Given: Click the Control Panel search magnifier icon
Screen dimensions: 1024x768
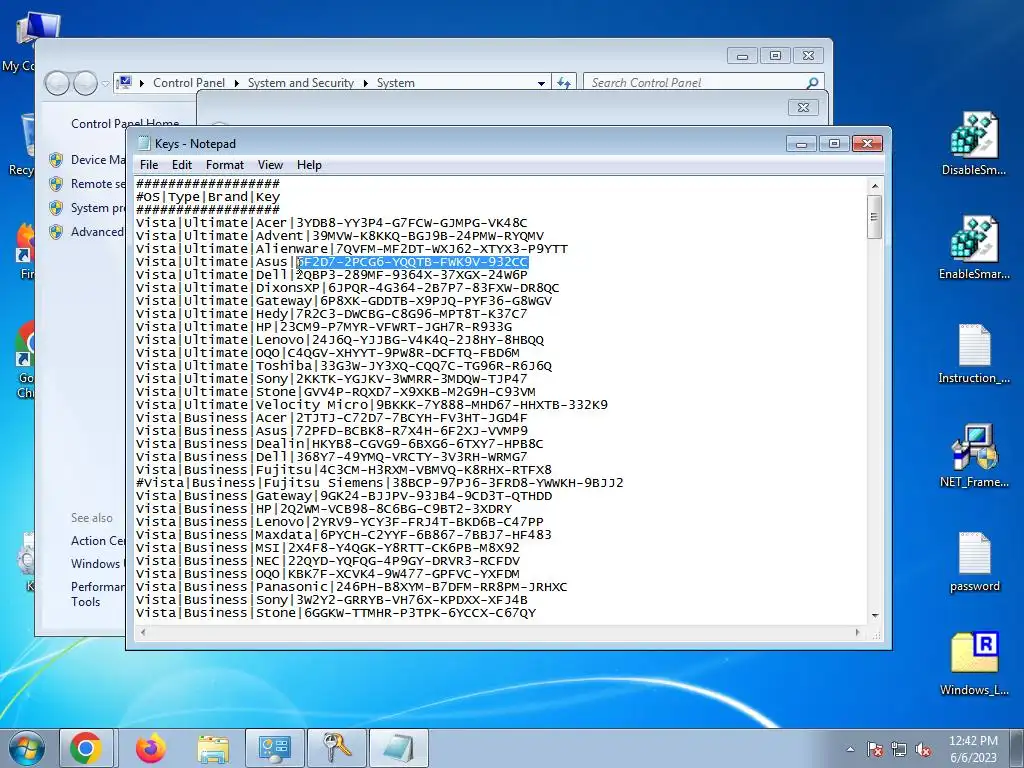Looking at the screenshot, I should click(812, 83).
